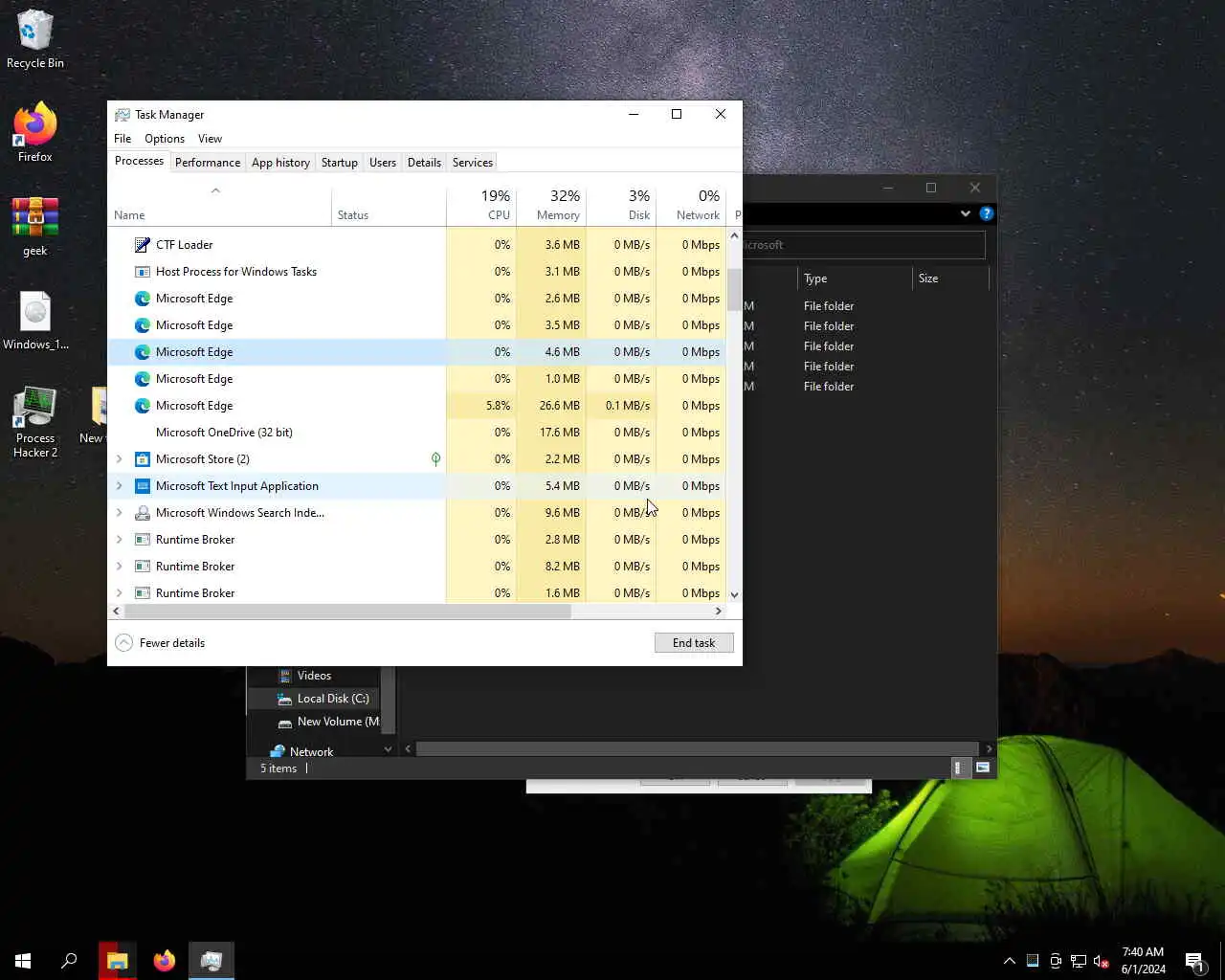
Task: Open the notification center icon
Action: coord(1194,961)
